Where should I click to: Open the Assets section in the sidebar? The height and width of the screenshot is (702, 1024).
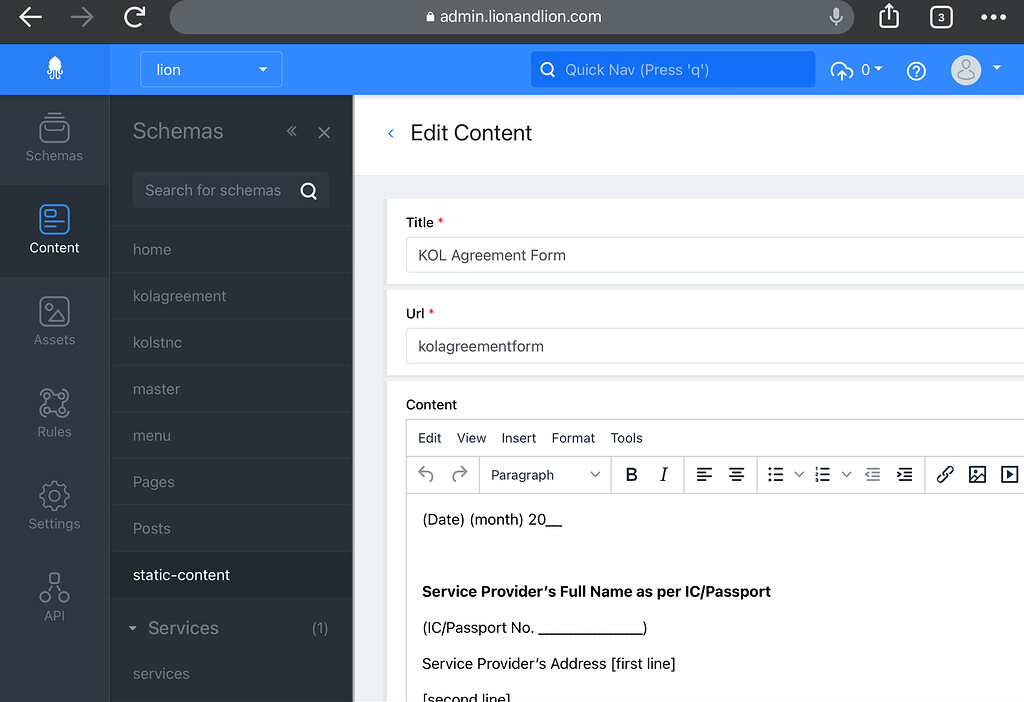tap(54, 320)
